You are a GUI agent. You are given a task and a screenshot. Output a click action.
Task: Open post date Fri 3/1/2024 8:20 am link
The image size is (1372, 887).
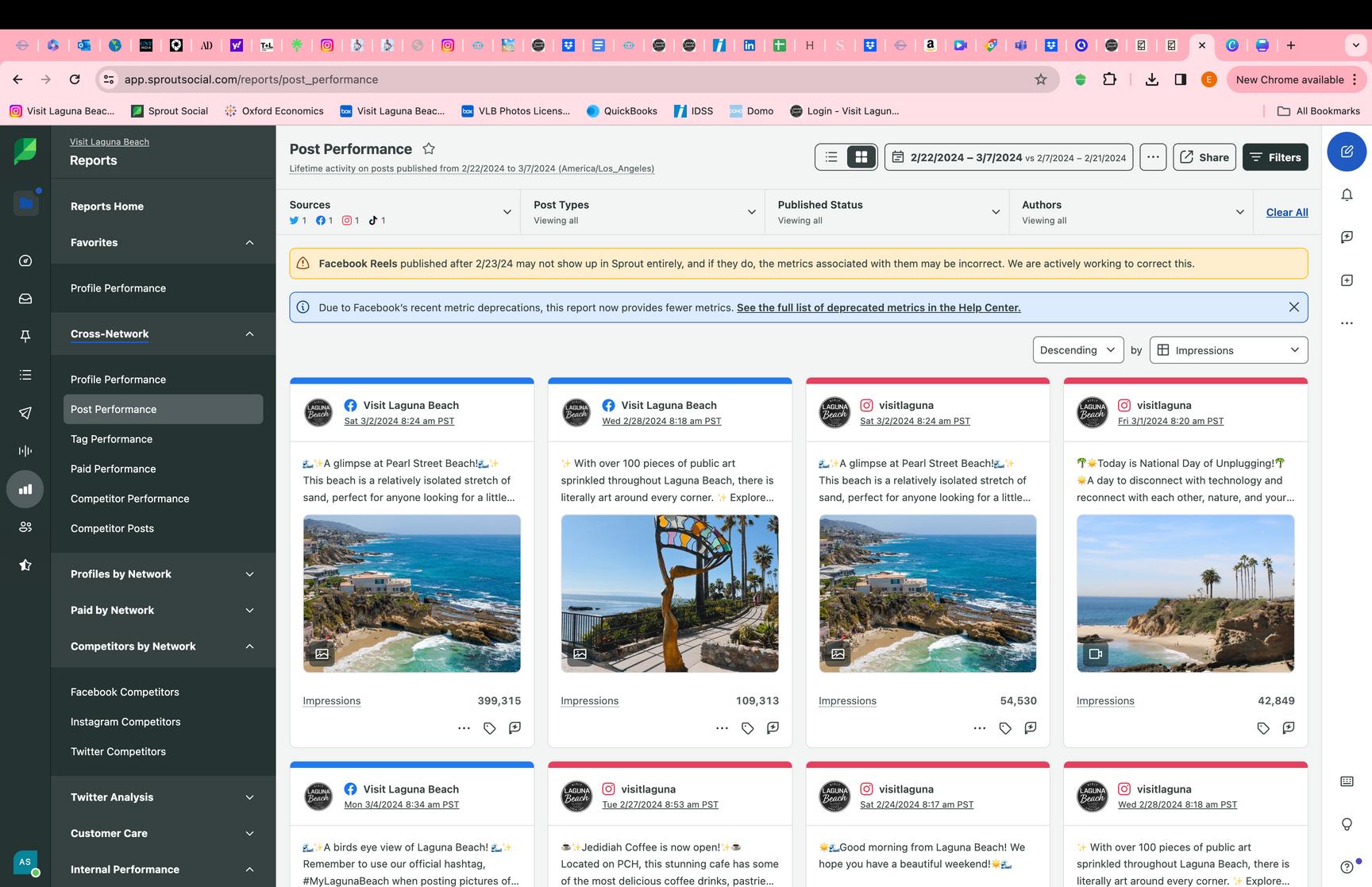[x=1171, y=422]
